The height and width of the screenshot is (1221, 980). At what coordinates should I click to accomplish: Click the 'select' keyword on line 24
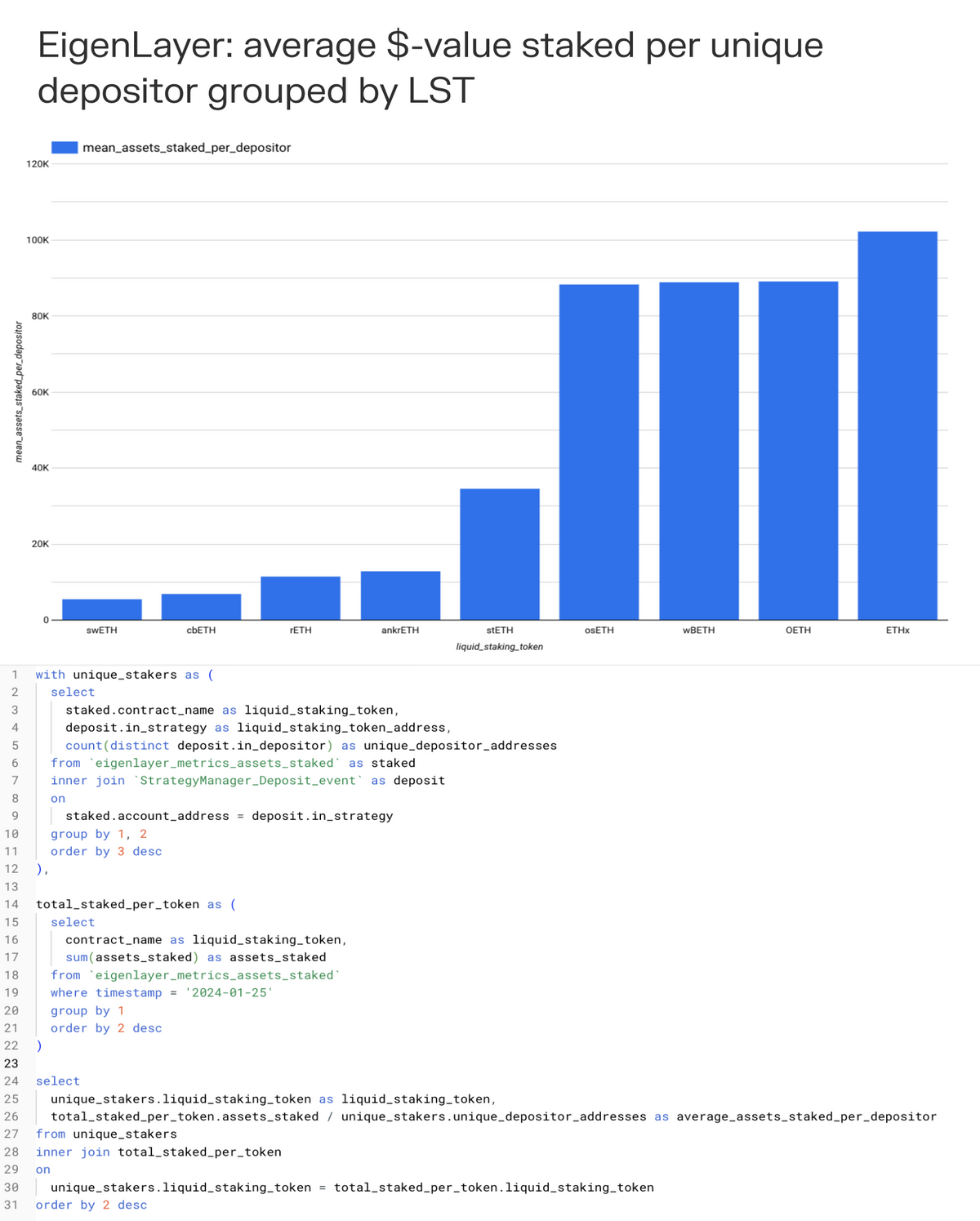[x=58, y=1081]
